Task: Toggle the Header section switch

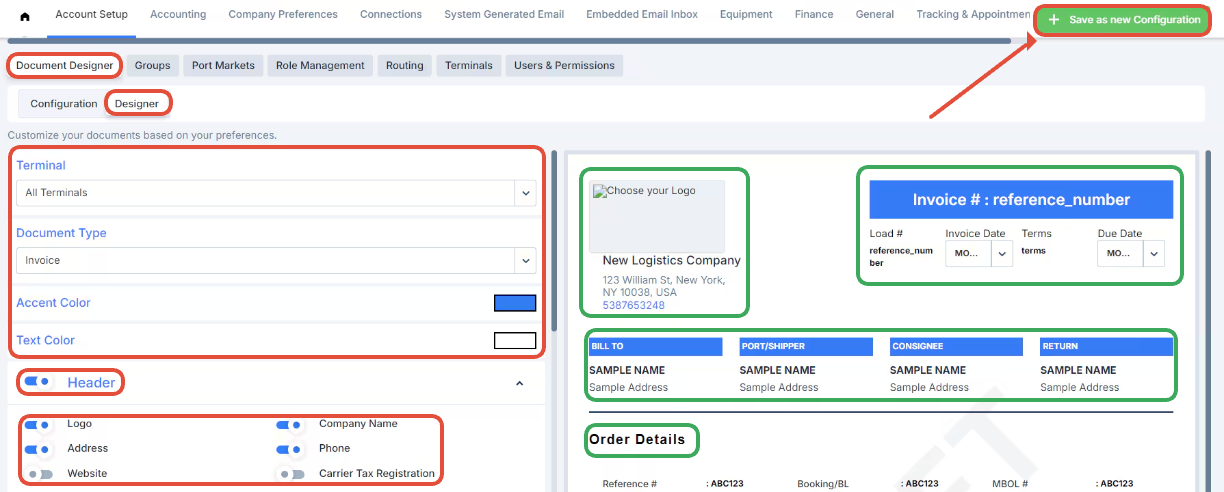Action: [x=38, y=382]
